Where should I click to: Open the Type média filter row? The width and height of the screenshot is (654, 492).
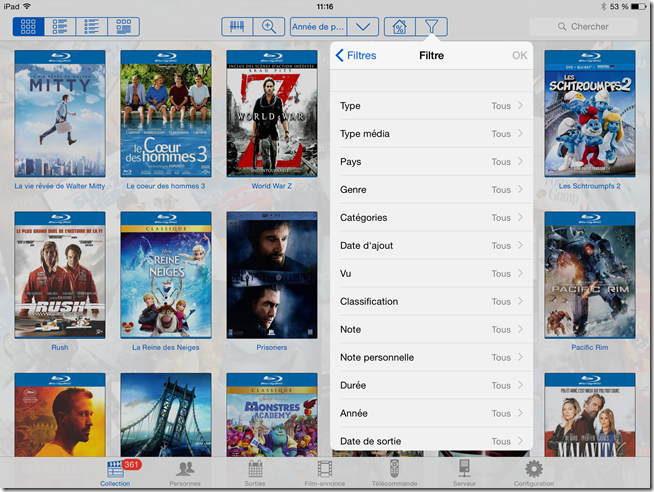(x=431, y=134)
